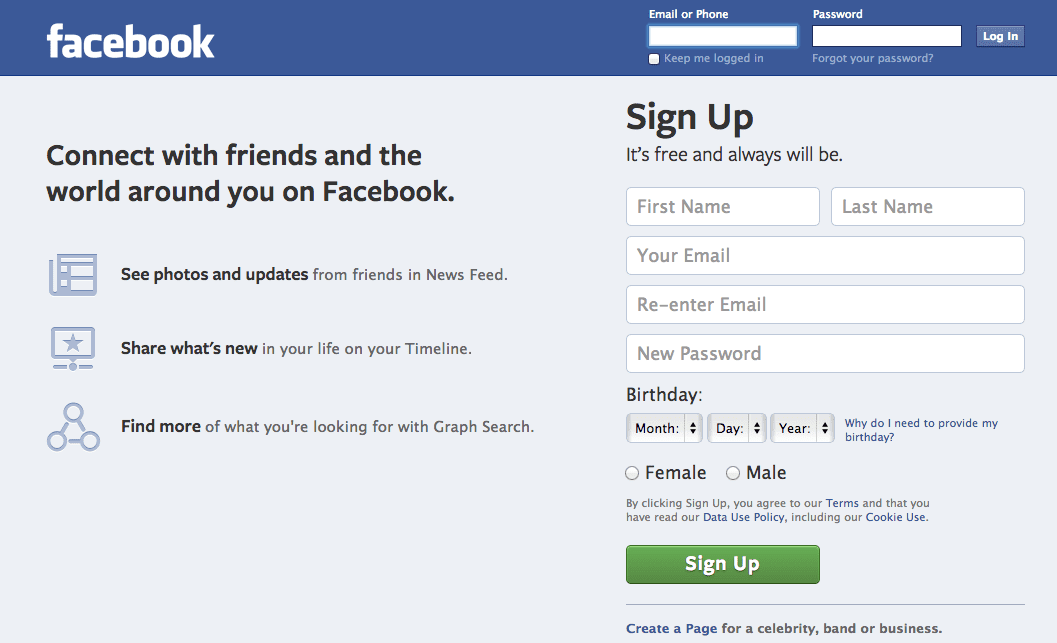Viewport: 1057px width, 643px height.
Task: Click the Log In button
Action: click(1000, 36)
